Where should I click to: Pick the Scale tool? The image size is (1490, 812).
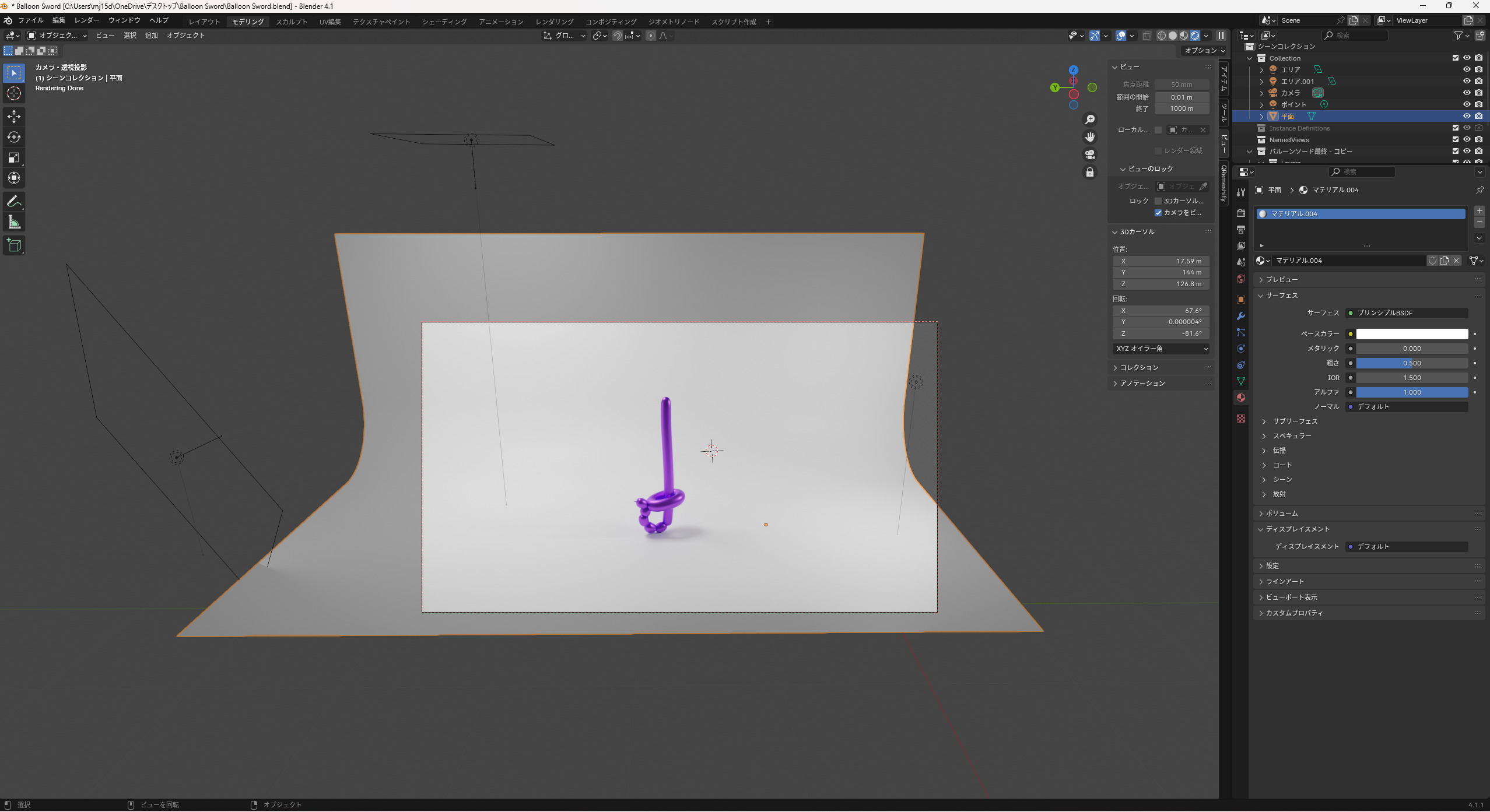[x=14, y=157]
